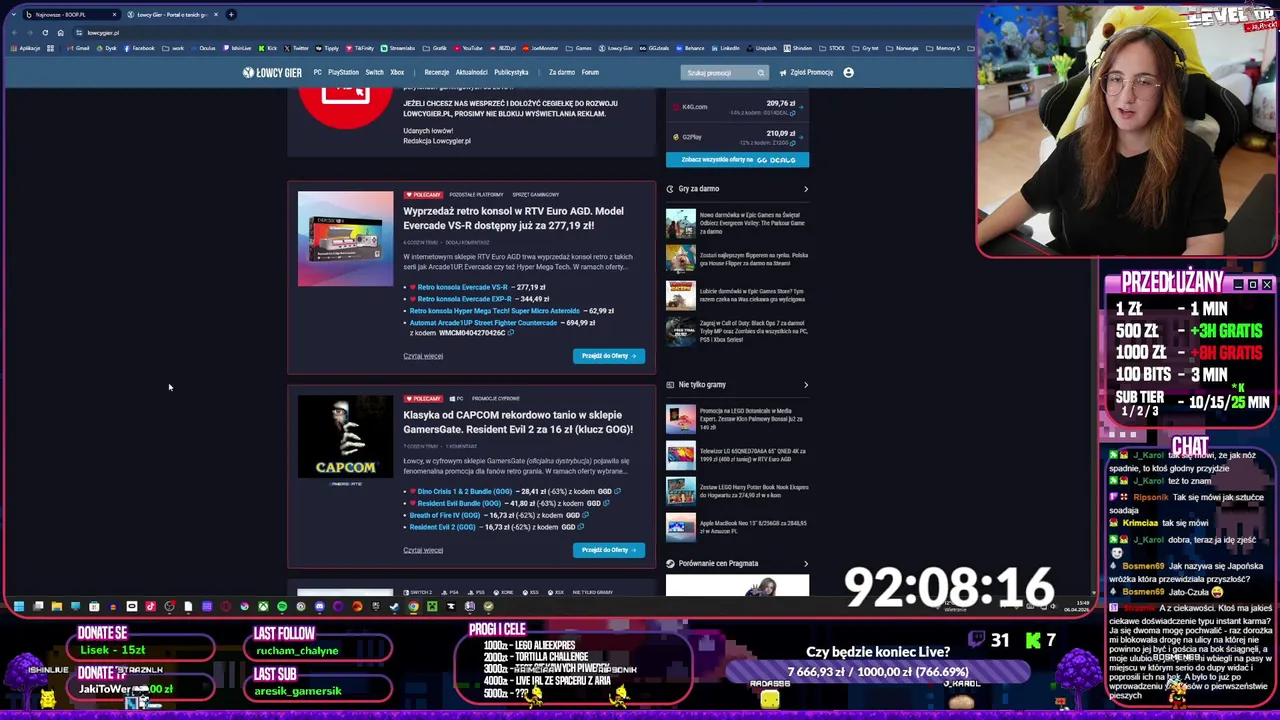1280x720 pixels.
Task: Open Minecraft launcher from the taskbar
Action: point(432,606)
